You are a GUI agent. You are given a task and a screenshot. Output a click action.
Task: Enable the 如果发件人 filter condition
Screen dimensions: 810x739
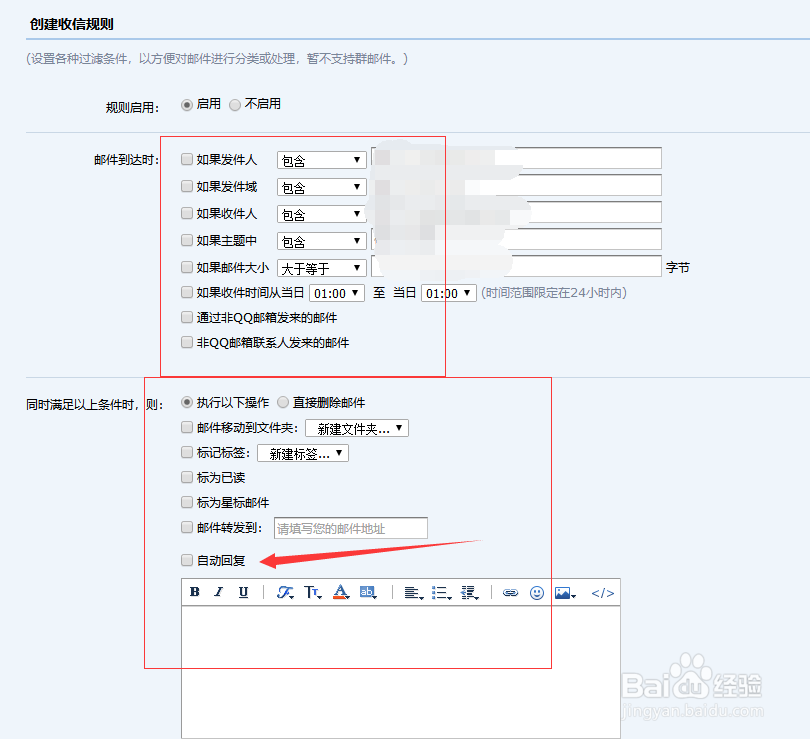[186, 159]
